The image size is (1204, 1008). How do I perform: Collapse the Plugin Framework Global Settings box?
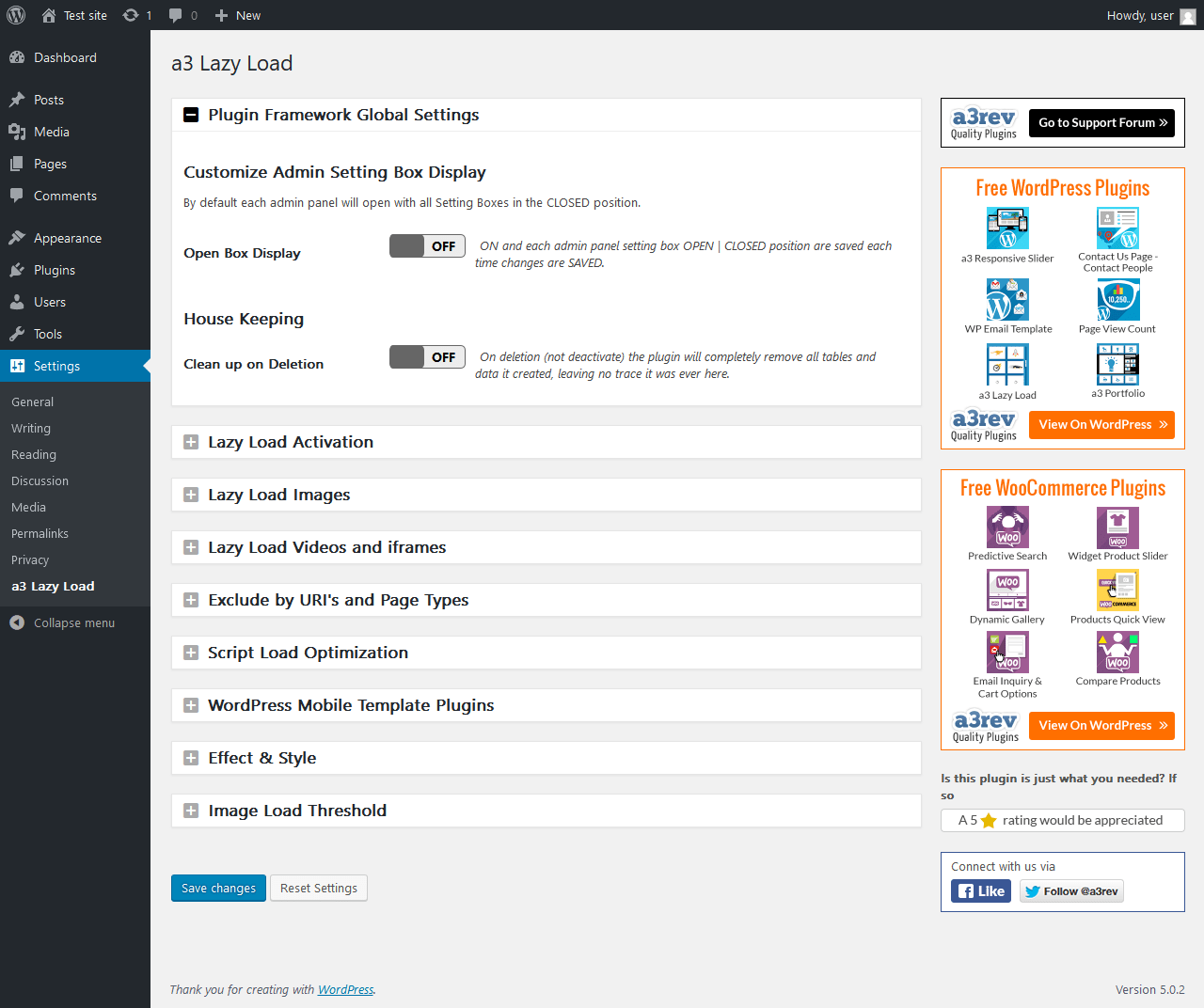click(x=191, y=115)
